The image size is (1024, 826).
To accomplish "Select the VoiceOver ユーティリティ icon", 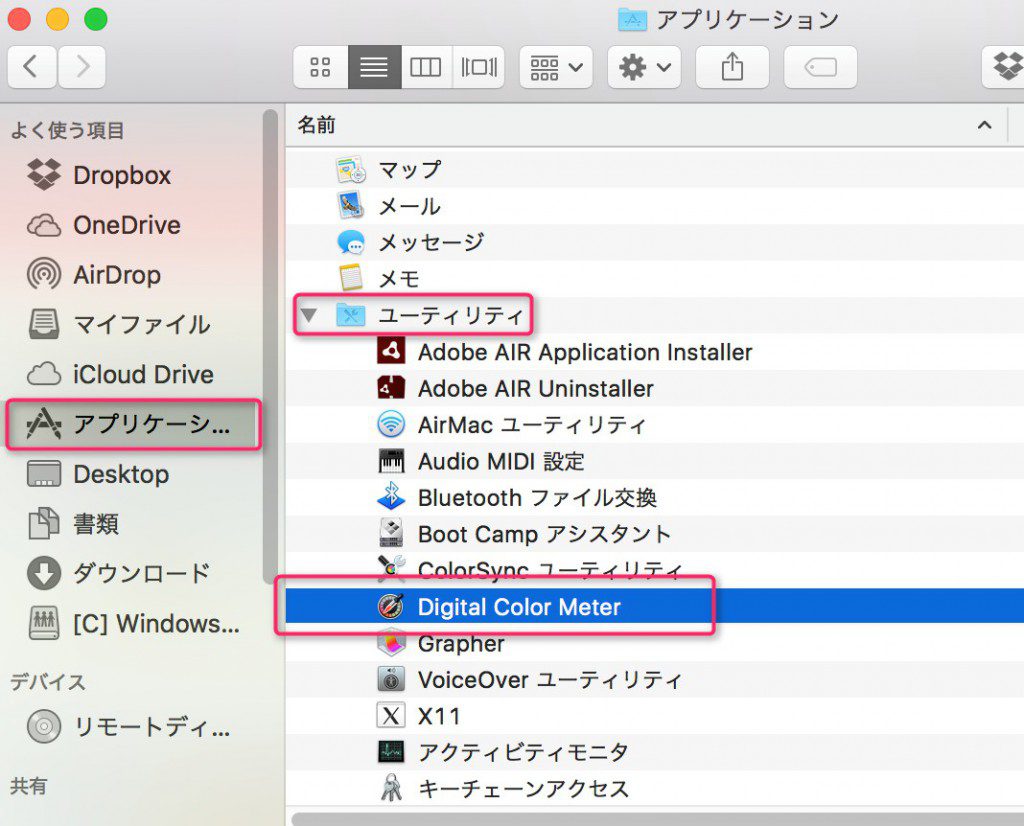I will click(x=391, y=679).
